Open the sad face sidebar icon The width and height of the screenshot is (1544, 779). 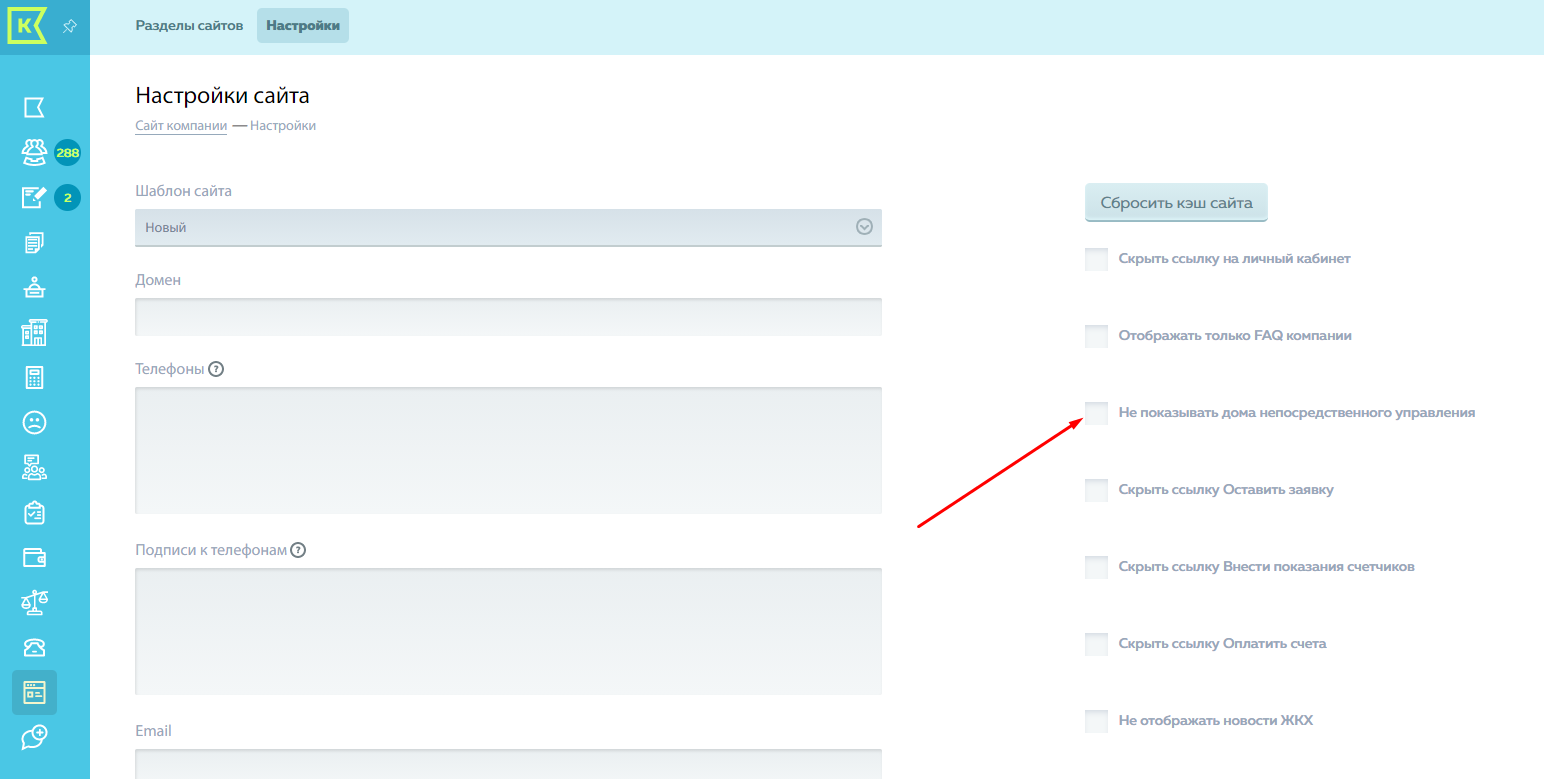34,422
